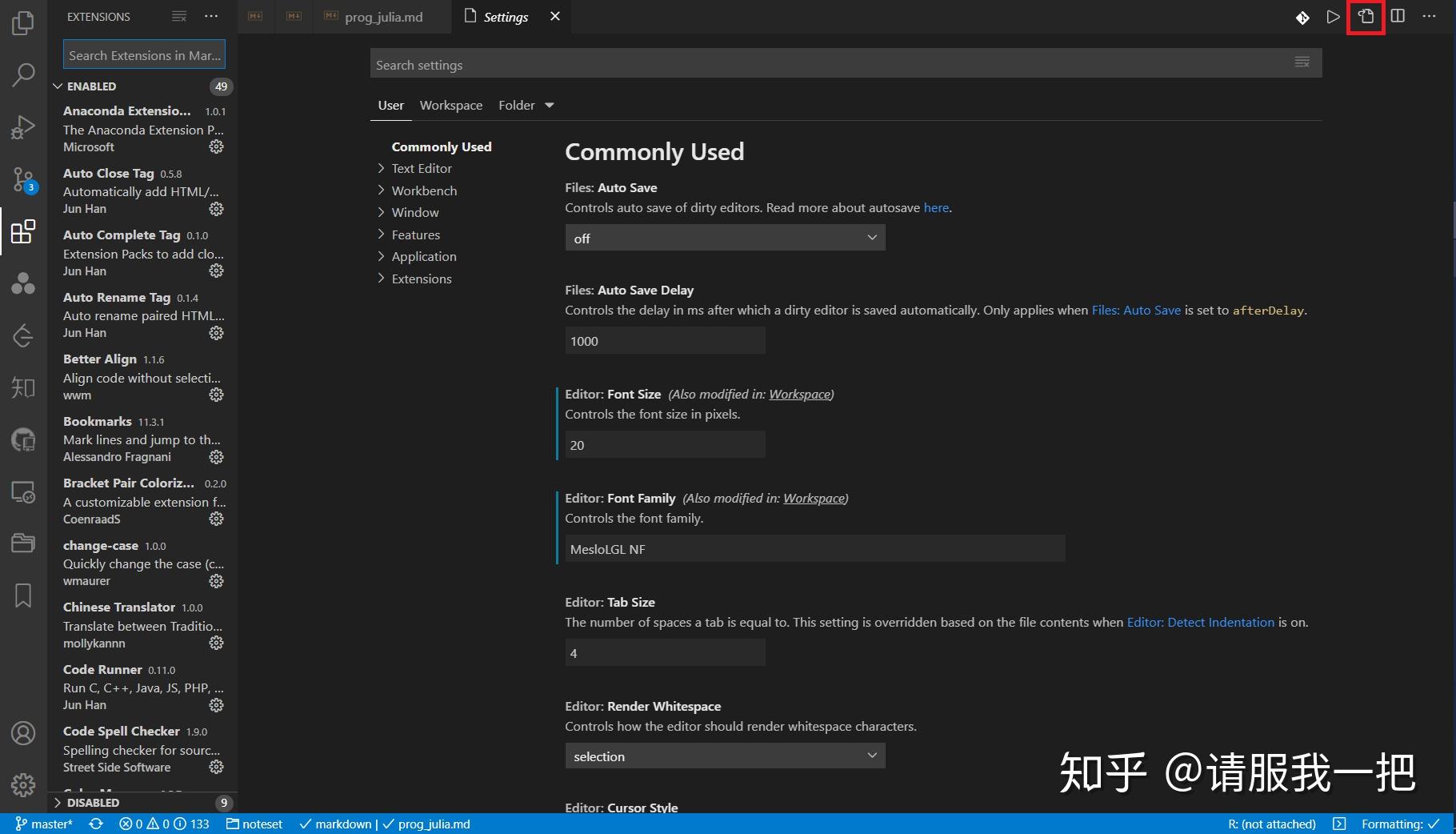
Task: Click the Auto Save Delay input showing 1000
Action: 665,340
